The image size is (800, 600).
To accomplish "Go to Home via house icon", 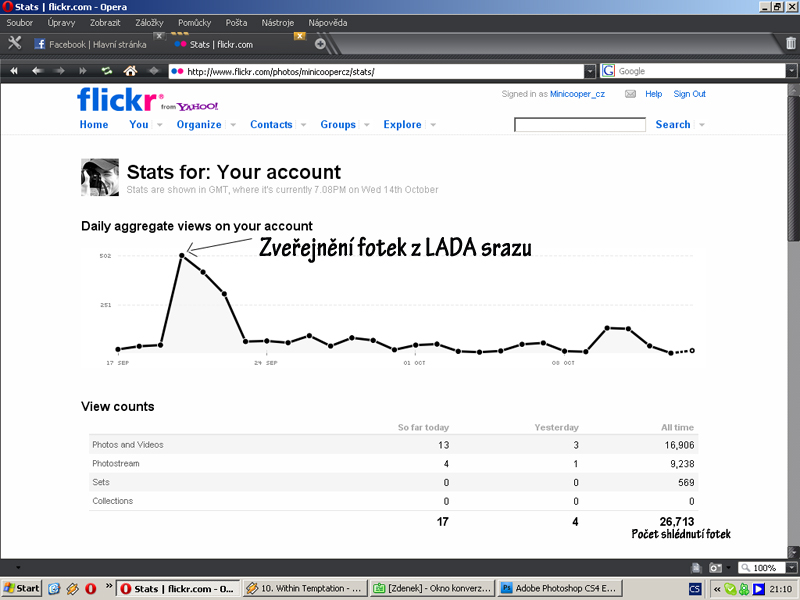I will pyautogui.click(x=129, y=71).
